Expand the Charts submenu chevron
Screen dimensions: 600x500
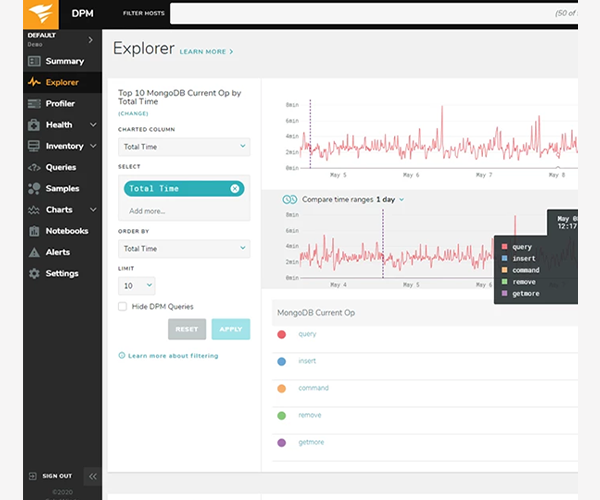[93, 210]
